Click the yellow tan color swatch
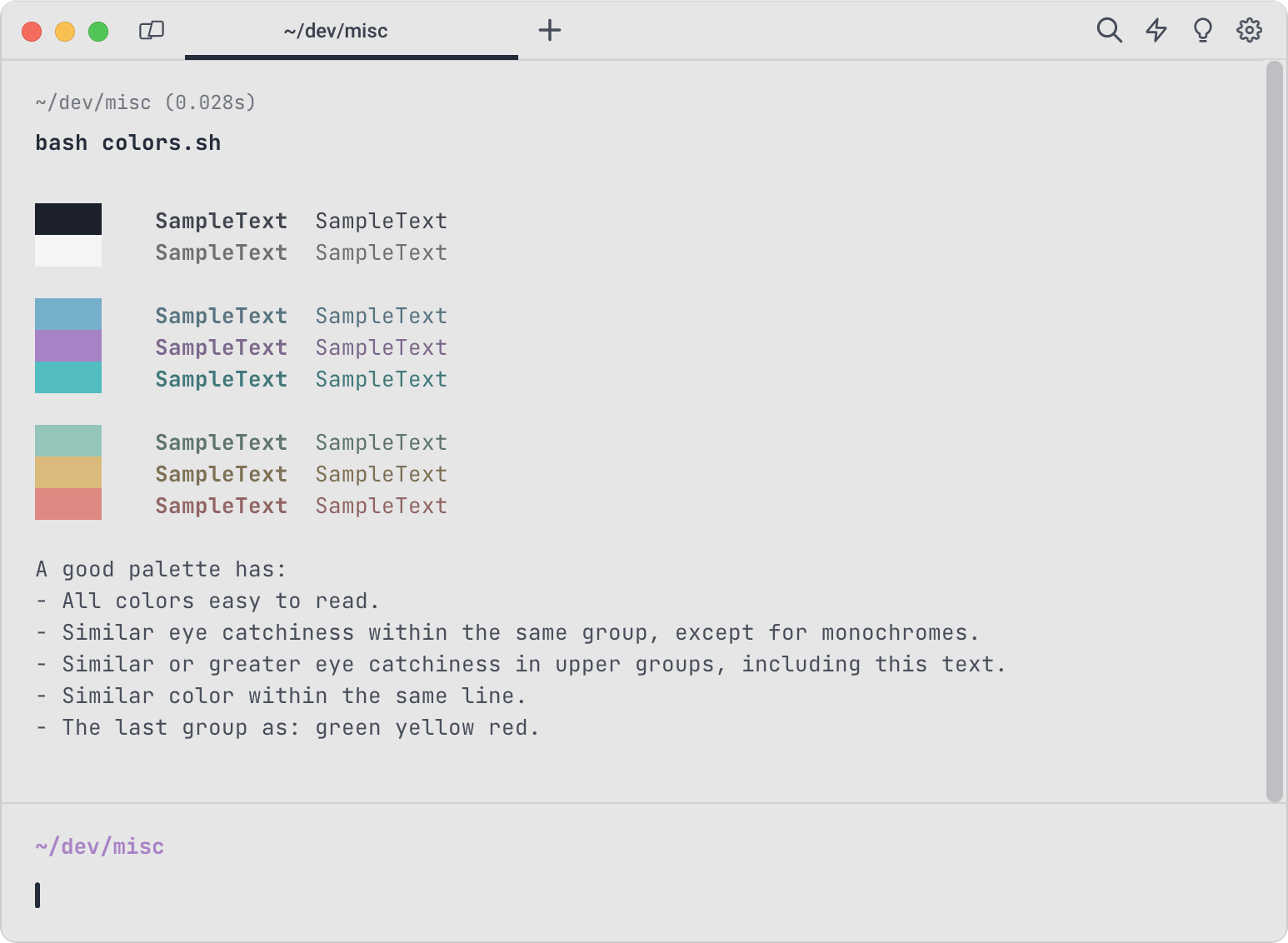Screen dimensions: 1288x943 click(68, 472)
